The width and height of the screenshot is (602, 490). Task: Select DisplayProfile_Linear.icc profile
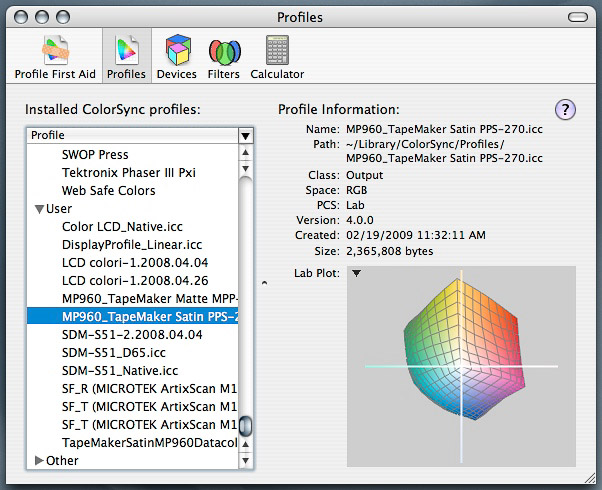(x=131, y=245)
